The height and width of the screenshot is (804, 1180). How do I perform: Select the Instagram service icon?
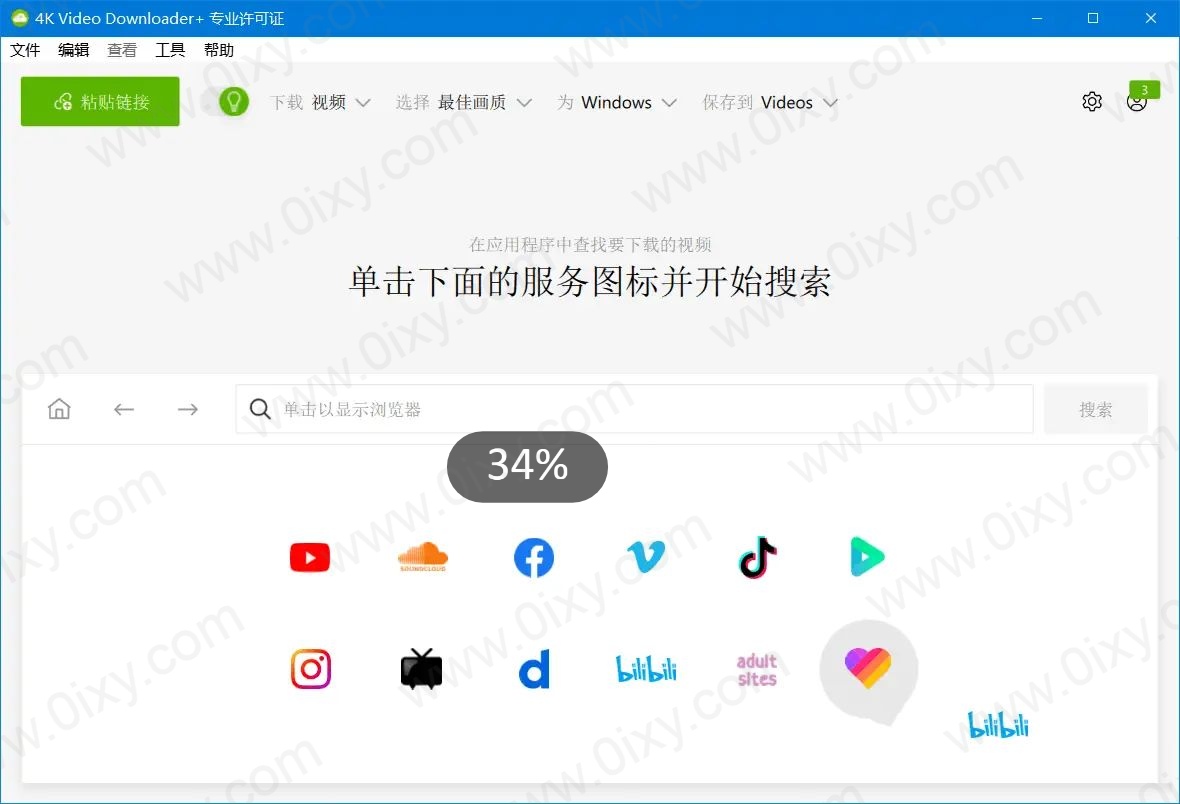point(310,669)
